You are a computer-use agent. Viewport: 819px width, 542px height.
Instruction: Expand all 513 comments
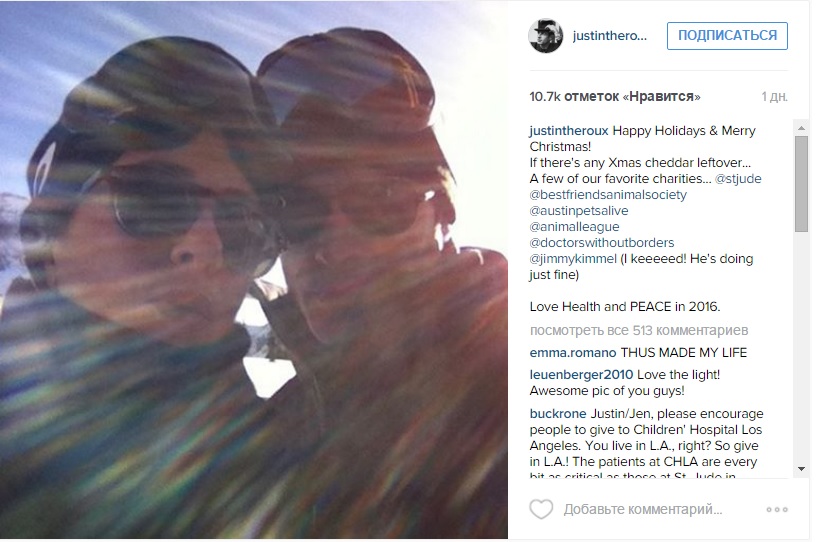[639, 331]
